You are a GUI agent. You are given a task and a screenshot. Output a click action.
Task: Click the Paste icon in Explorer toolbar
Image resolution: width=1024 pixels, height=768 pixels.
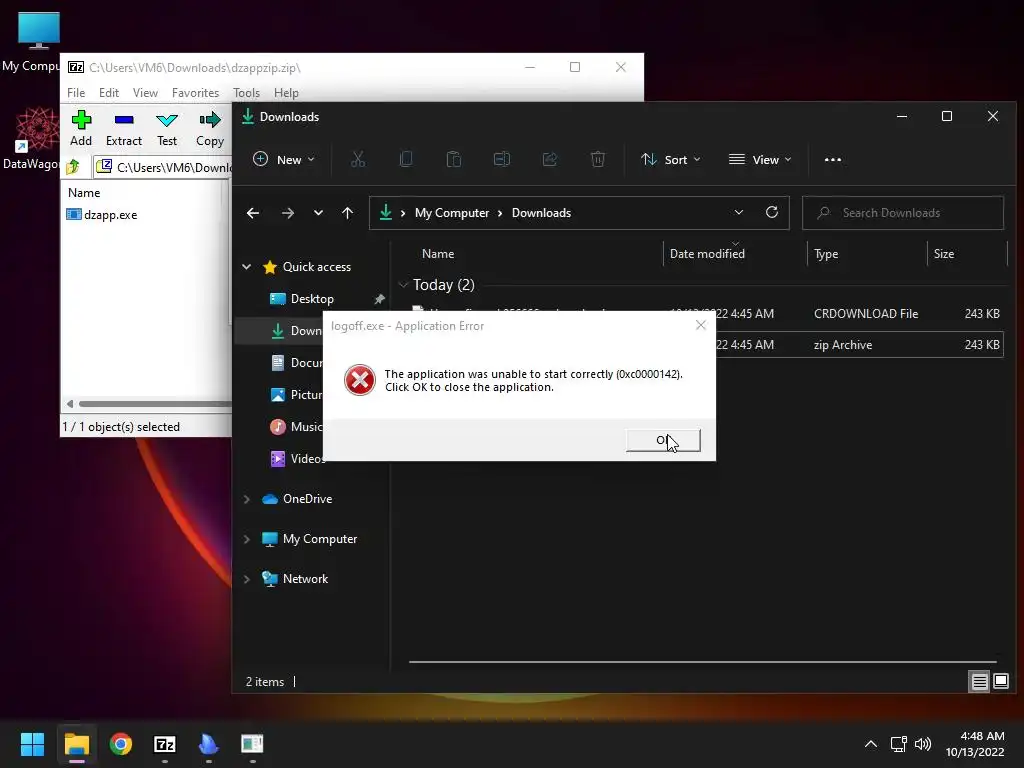(453, 159)
